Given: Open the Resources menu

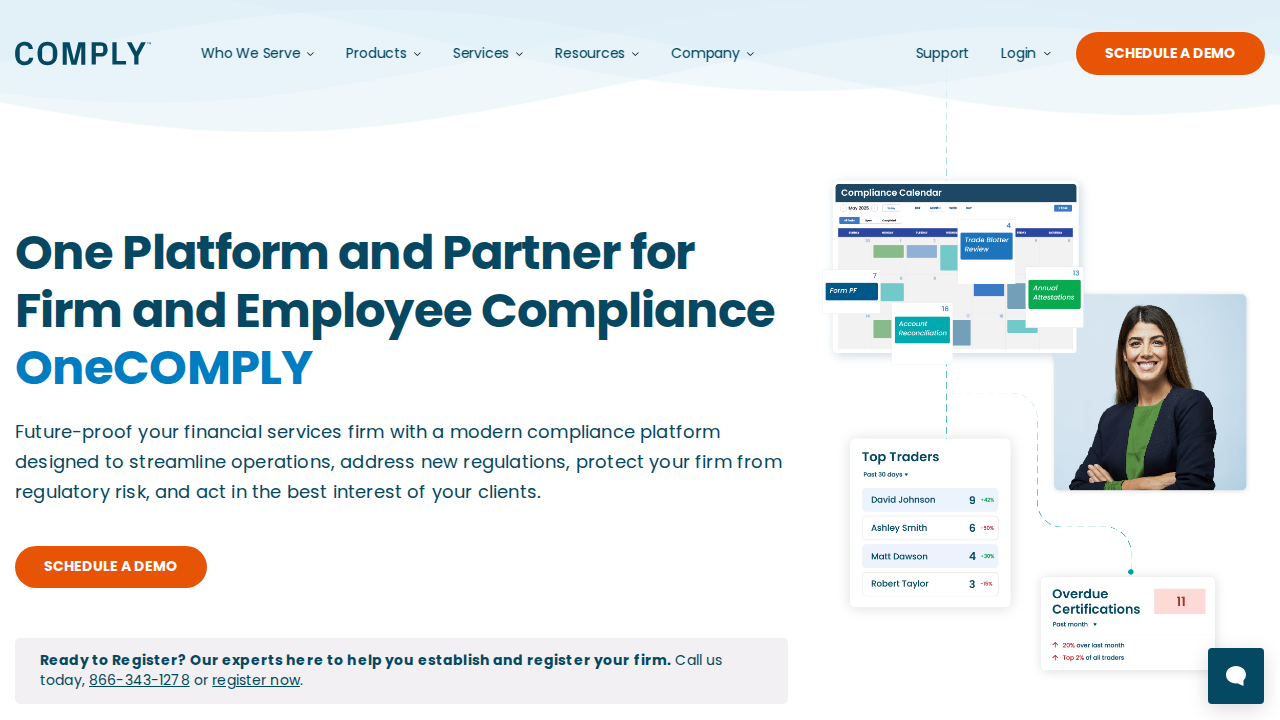Looking at the screenshot, I should pyautogui.click(x=590, y=53).
